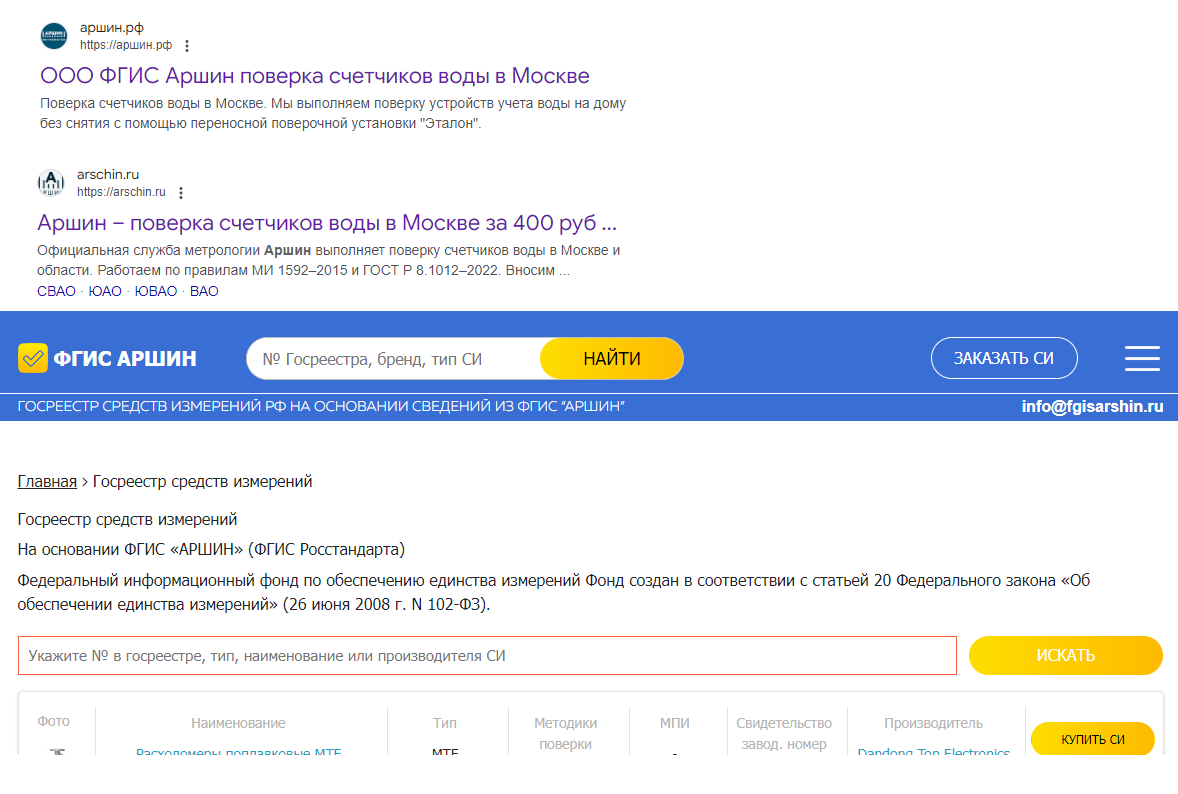The width and height of the screenshot is (1178, 794).
Task: Open the 'Аршин – поверка счетчиков воды' result
Action: coord(326,222)
